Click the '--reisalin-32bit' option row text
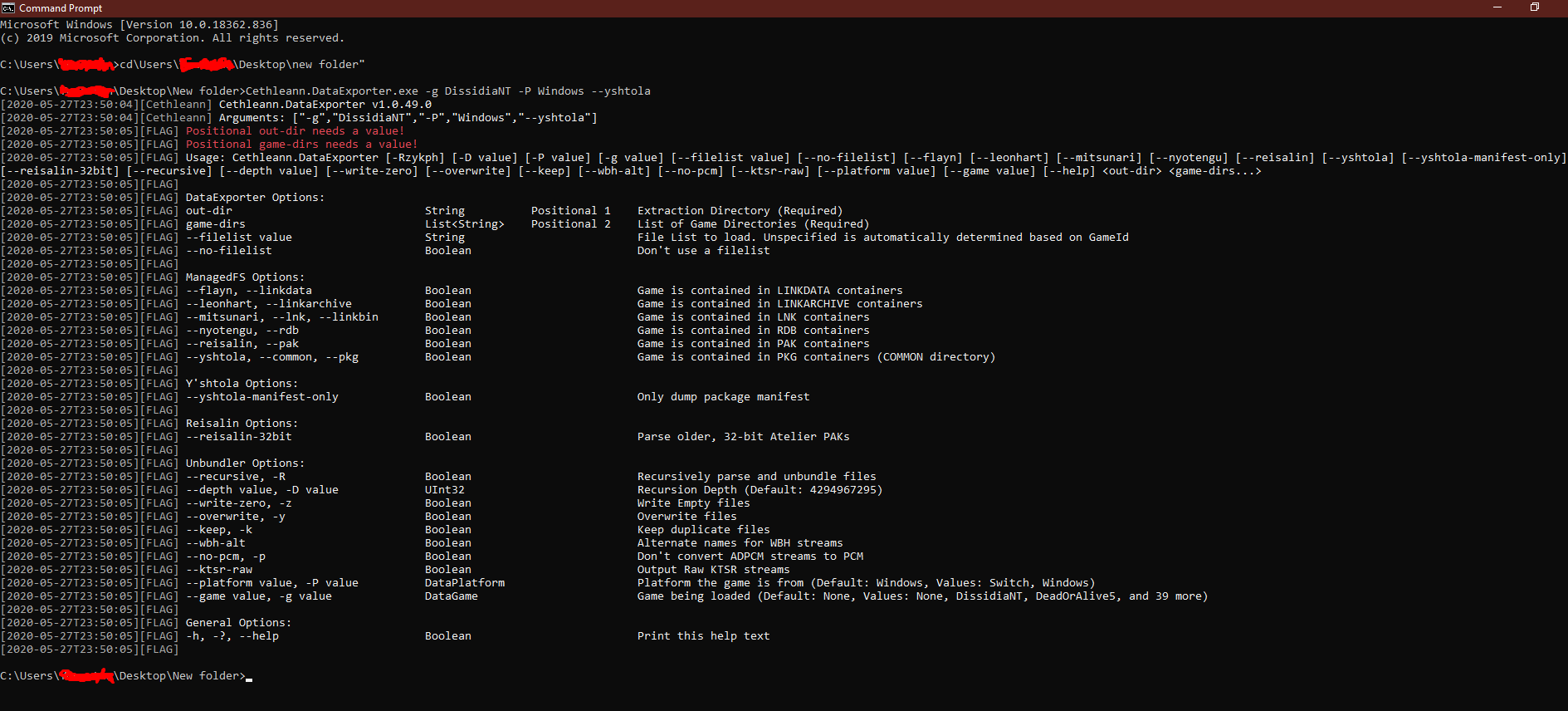Viewport: 1568px width, 711px height. pos(239,437)
